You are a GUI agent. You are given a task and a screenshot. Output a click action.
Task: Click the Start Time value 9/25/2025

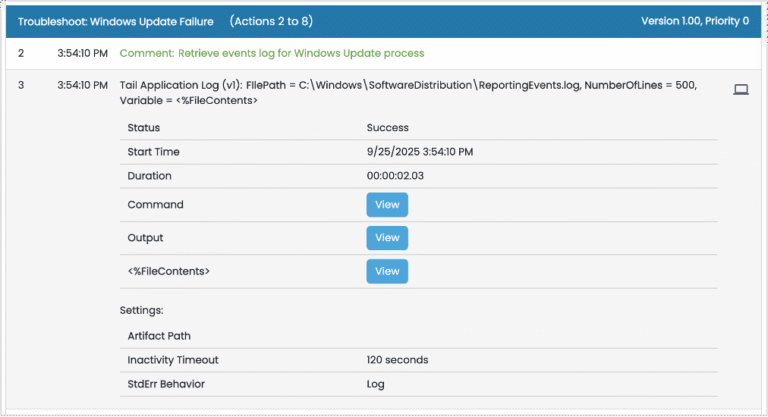pyautogui.click(x=420, y=152)
